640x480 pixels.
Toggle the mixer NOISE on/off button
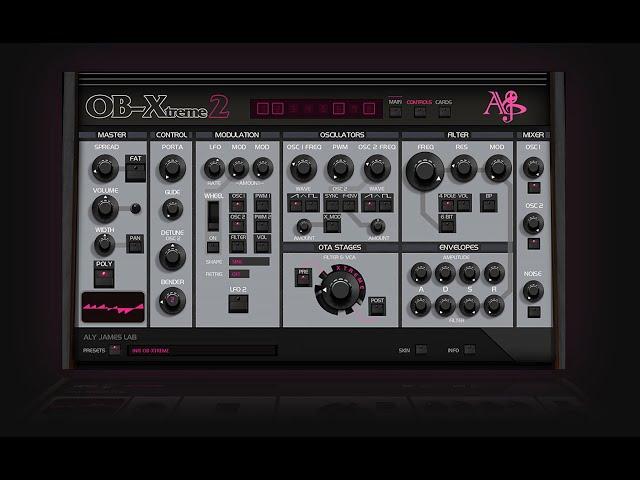click(534, 312)
